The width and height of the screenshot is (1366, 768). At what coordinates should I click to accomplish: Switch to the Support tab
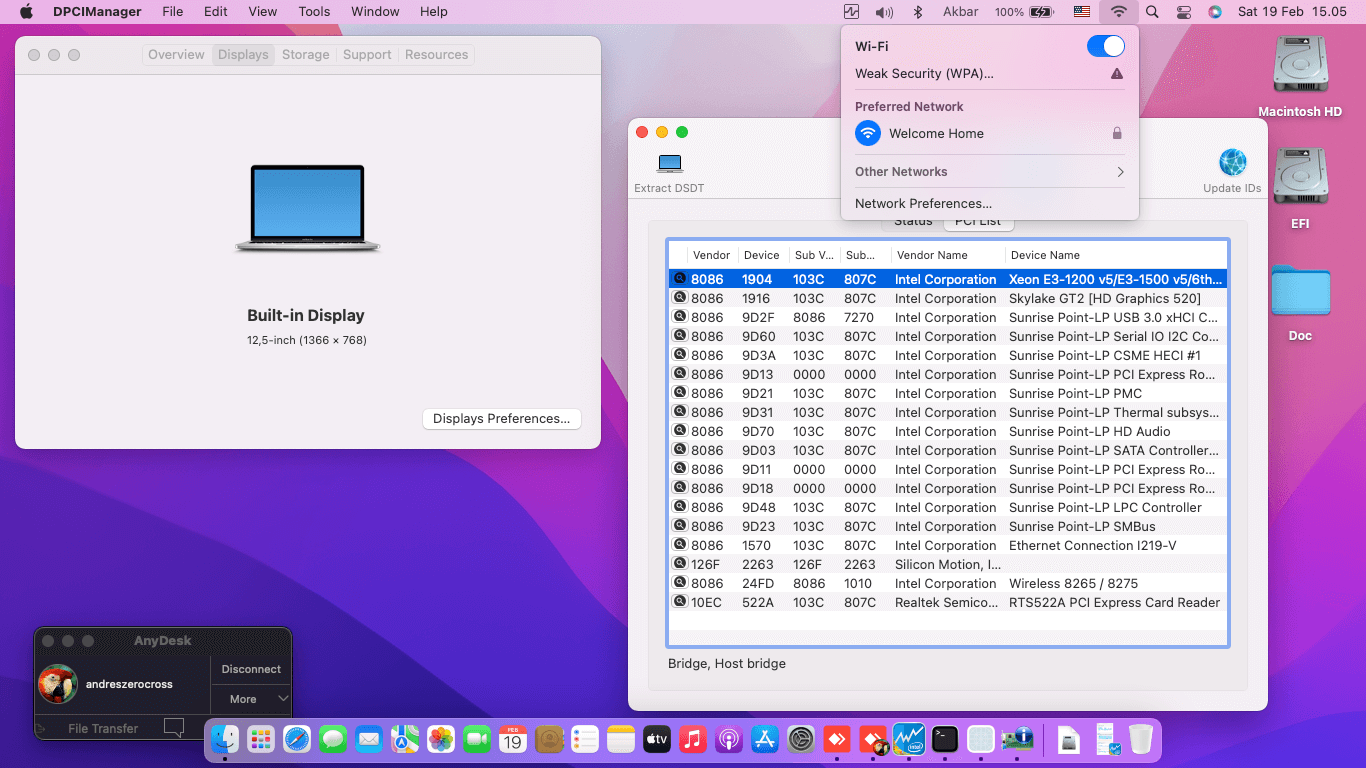click(x=367, y=55)
